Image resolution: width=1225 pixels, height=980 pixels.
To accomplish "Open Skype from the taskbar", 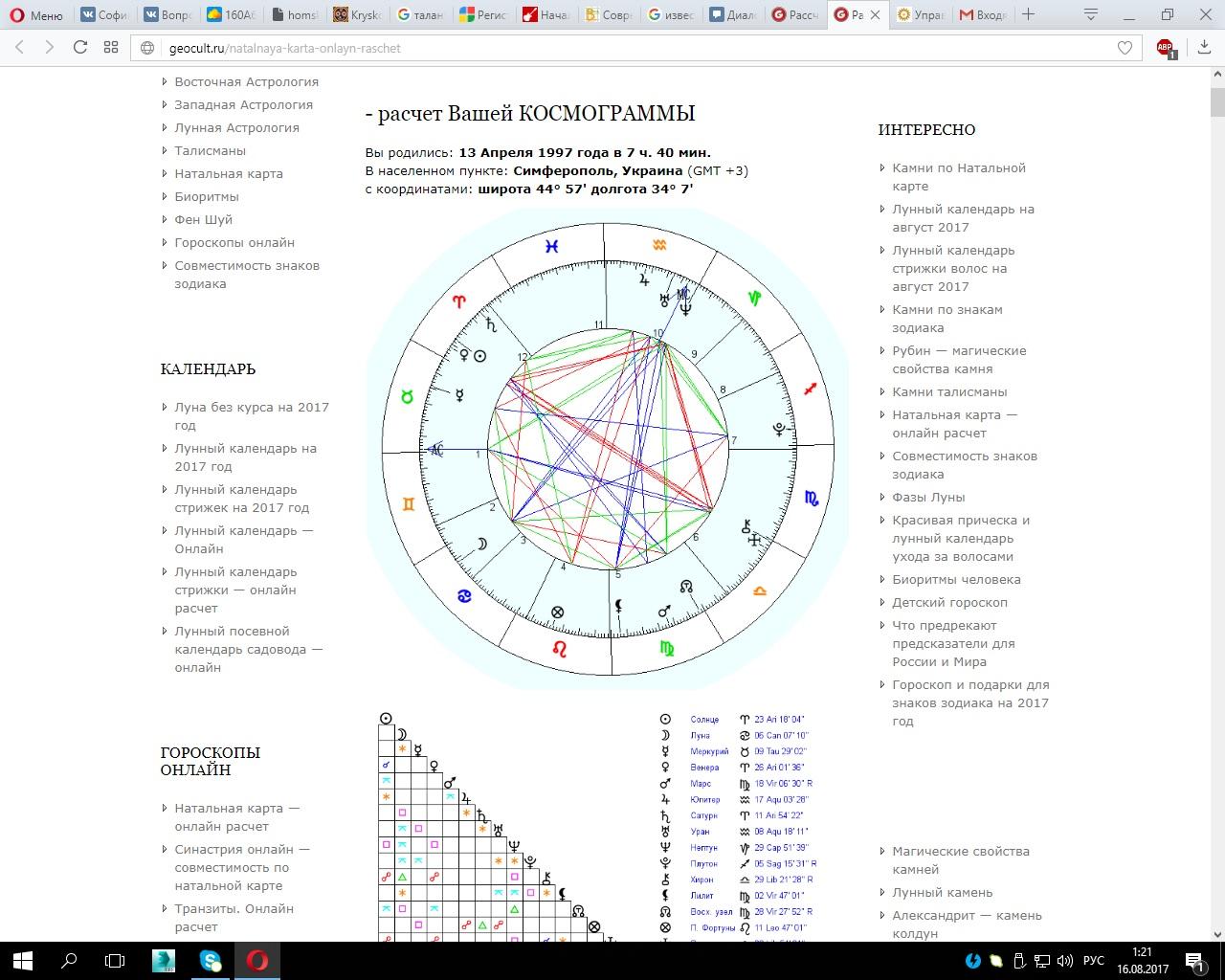I will (211, 960).
